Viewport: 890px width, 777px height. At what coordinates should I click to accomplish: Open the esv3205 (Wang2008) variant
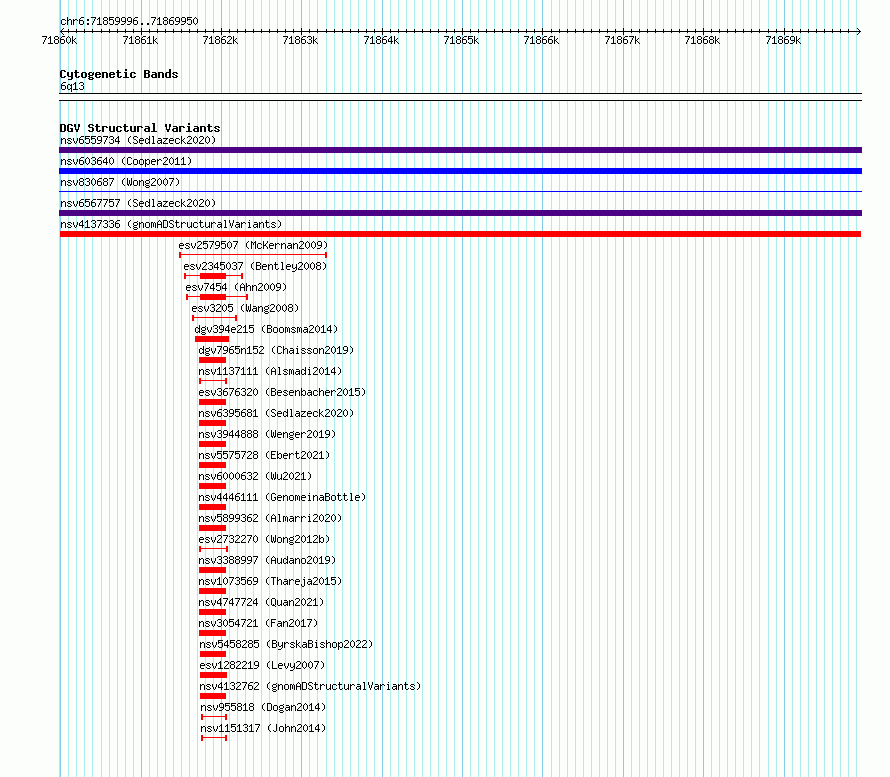(x=245, y=308)
